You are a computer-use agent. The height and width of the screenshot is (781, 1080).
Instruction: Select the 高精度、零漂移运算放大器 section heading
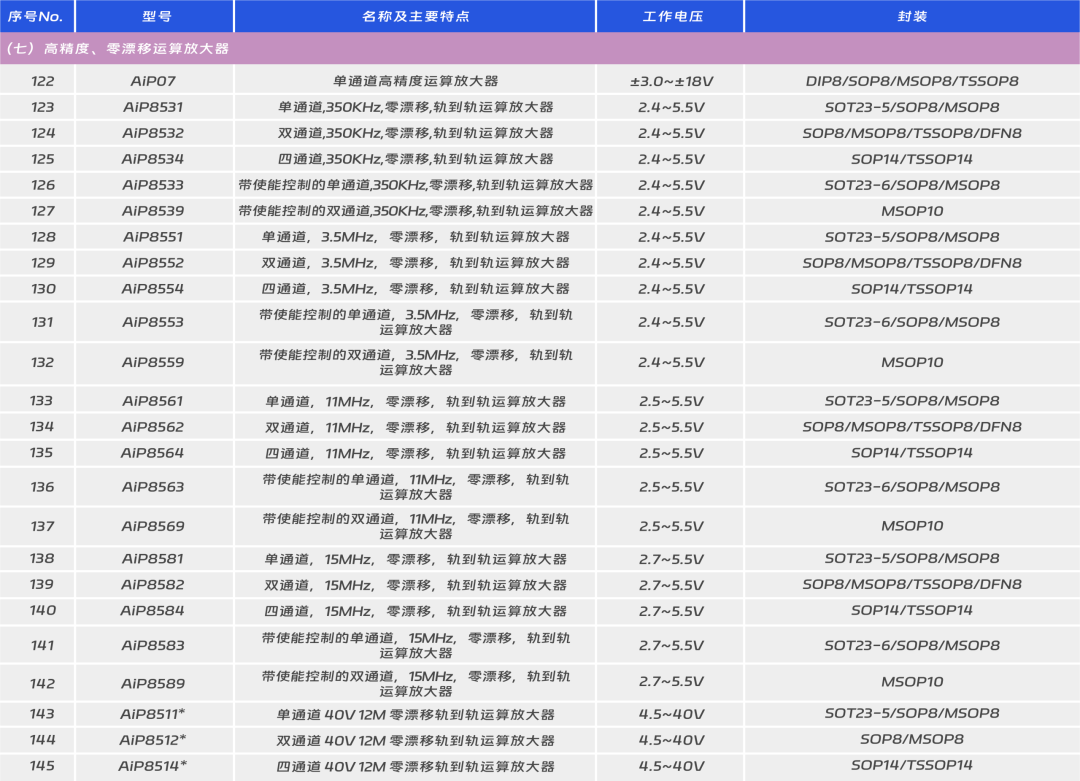coord(118,49)
